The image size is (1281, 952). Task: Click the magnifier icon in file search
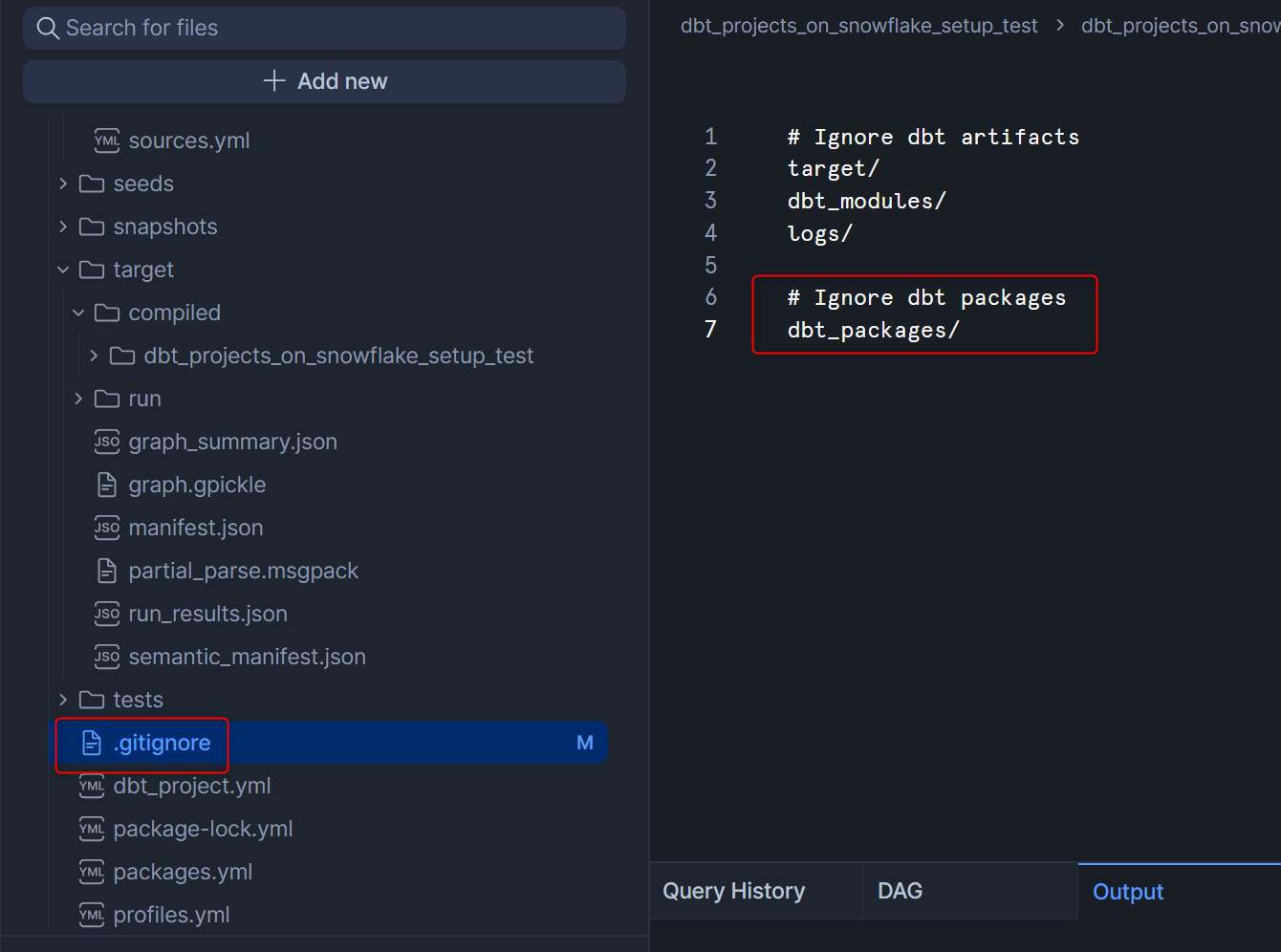[x=48, y=29]
